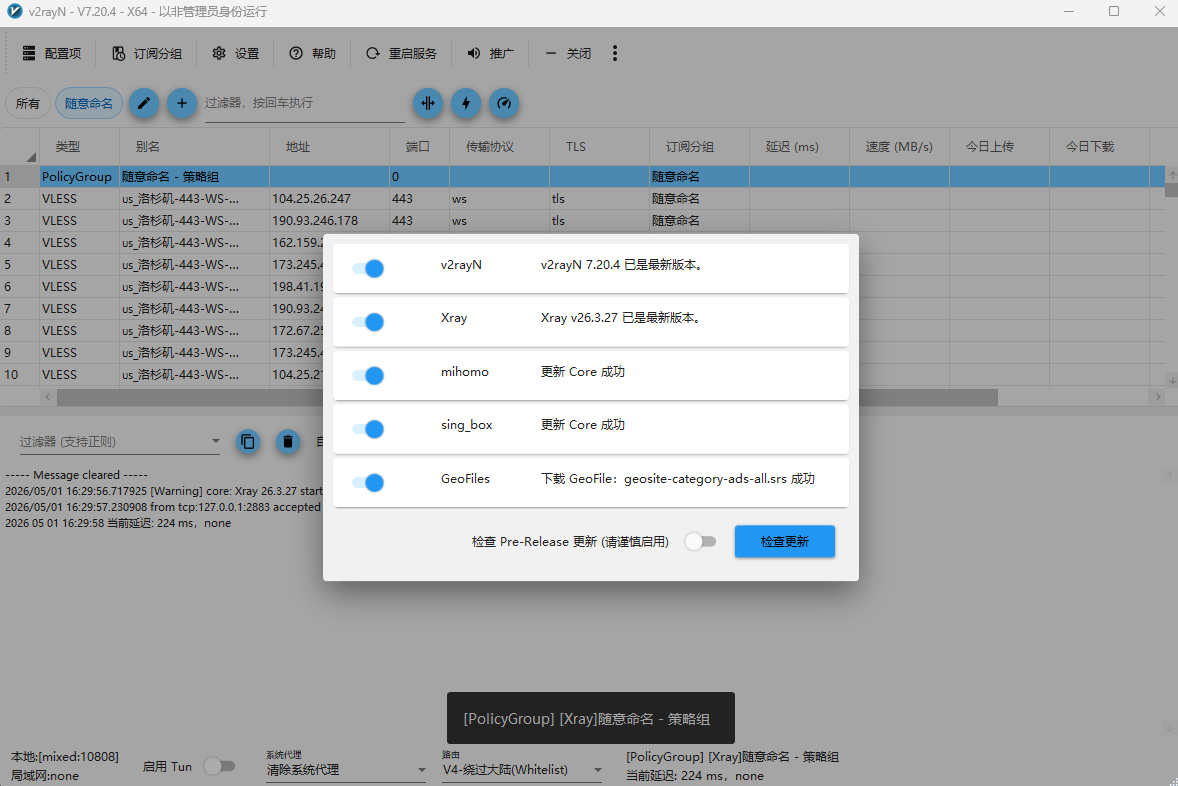Click the select-all corner of the server table
The image size is (1178, 786).
(x=20, y=147)
